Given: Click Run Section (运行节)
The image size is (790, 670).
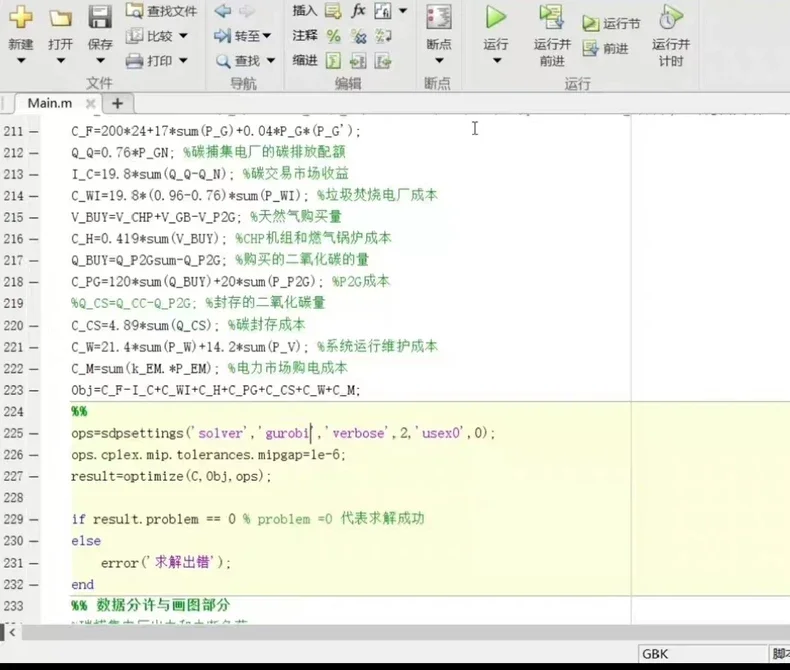Looking at the screenshot, I should tap(611, 23).
